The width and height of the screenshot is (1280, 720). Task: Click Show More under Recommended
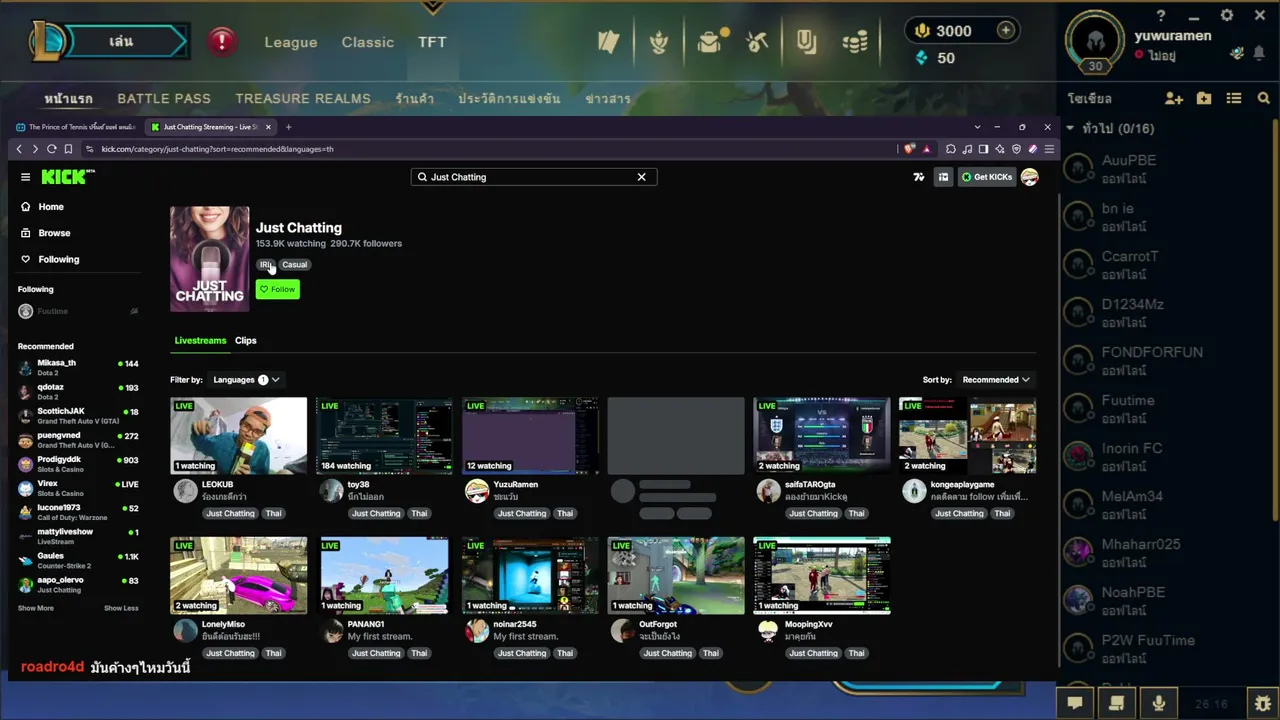click(x=36, y=608)
